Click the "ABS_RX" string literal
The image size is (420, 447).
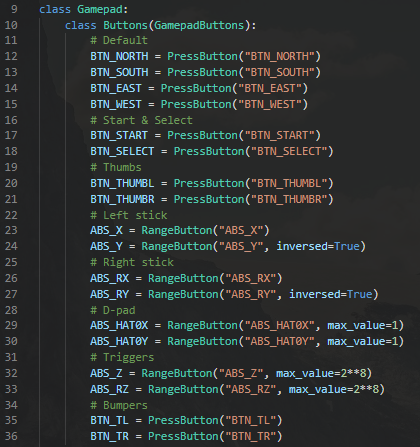coord(251,278)
